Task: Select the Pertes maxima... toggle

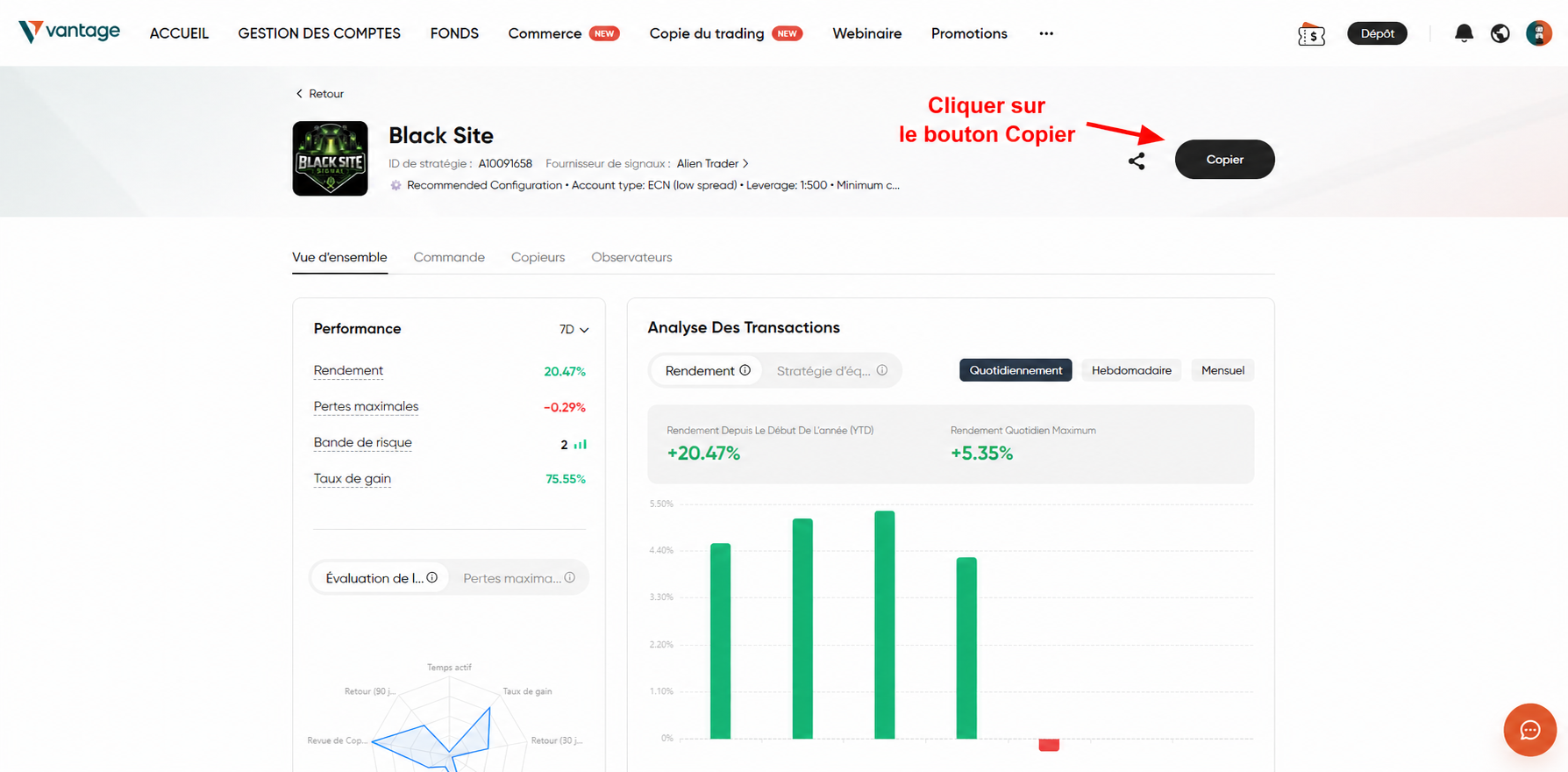Action: coord(517,578)
